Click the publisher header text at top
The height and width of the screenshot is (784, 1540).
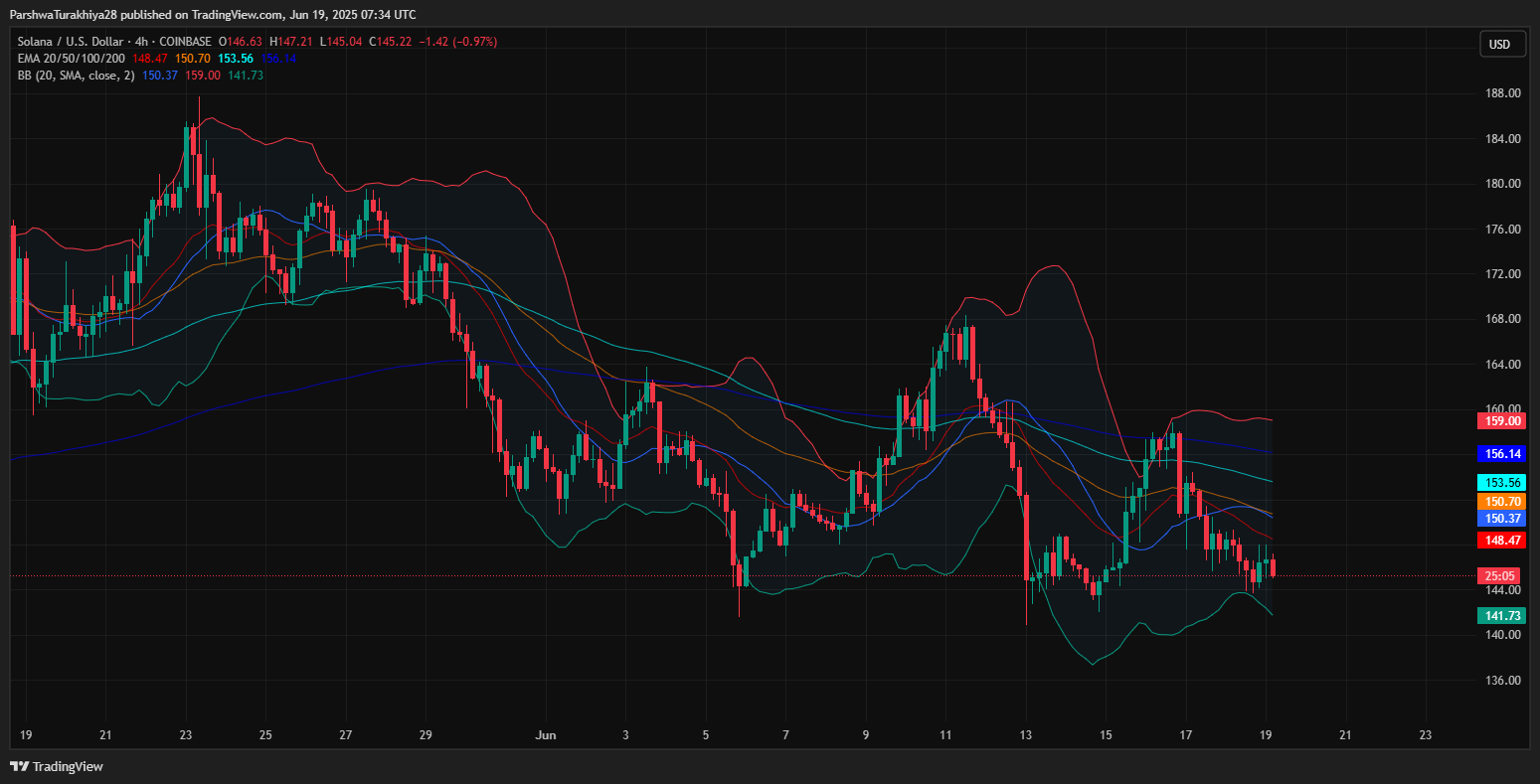tap(213, 14)
